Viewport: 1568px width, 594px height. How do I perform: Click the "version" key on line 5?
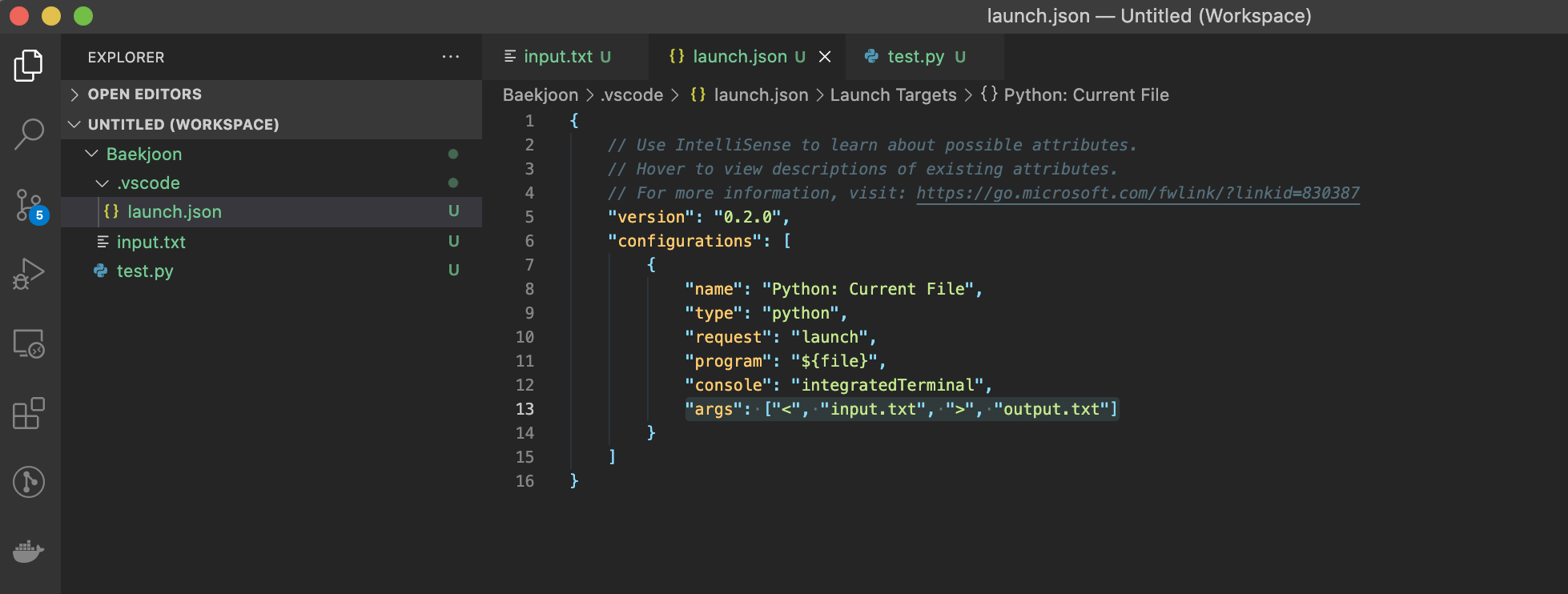coord(651,217)
